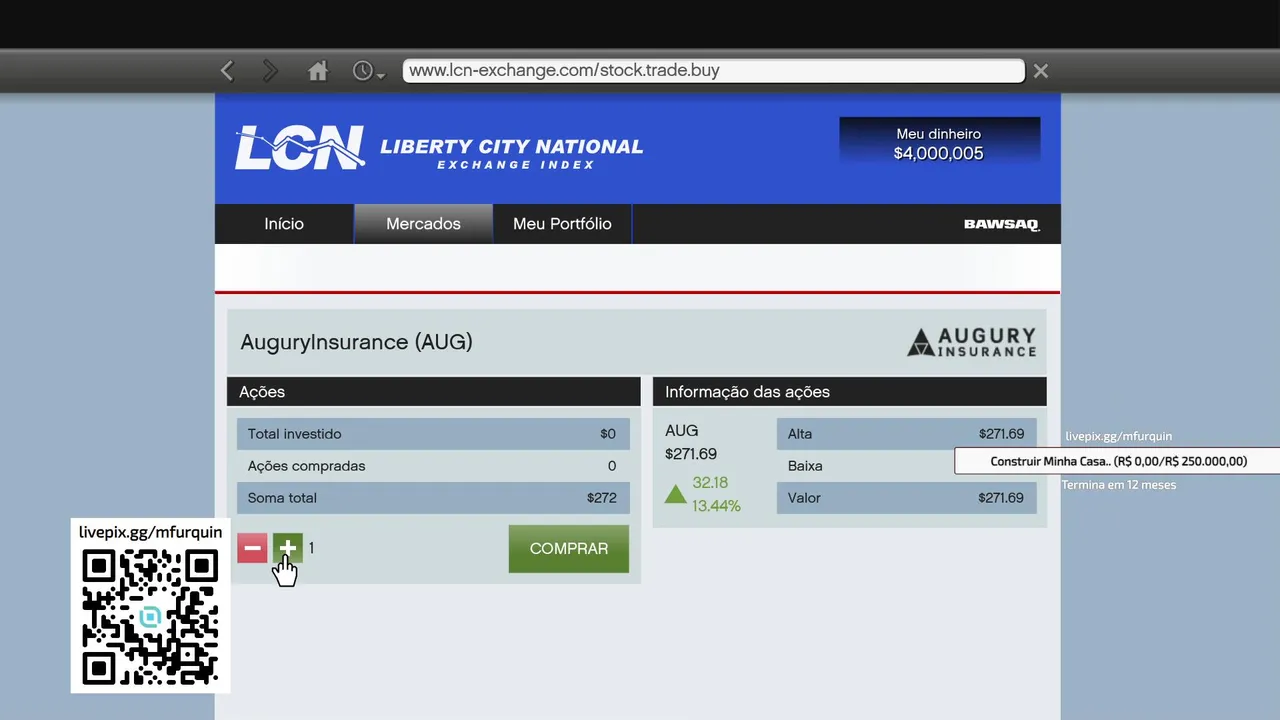Select the Ações compradas row
This screenshot has height=720, width=1280.
[433, 466]
